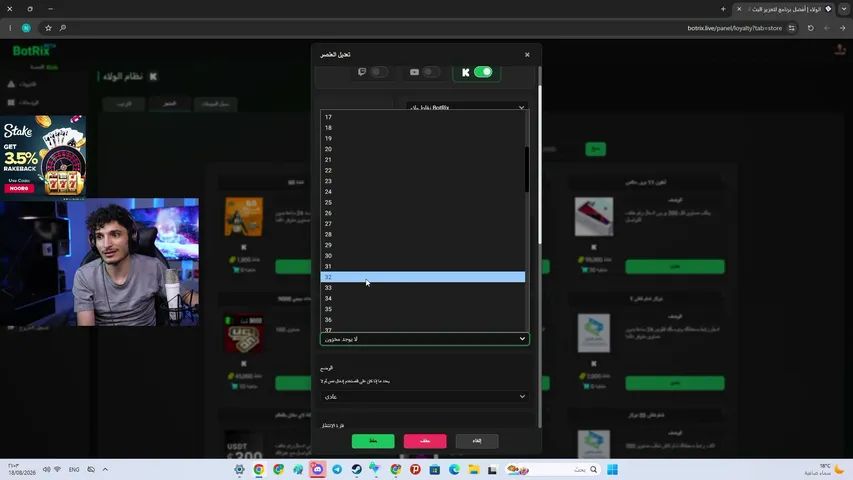This screenshot has height=480, width=853.
Task: Select 35 in the dropdown list
Action: pyautogui.click(x=423, y=309)
